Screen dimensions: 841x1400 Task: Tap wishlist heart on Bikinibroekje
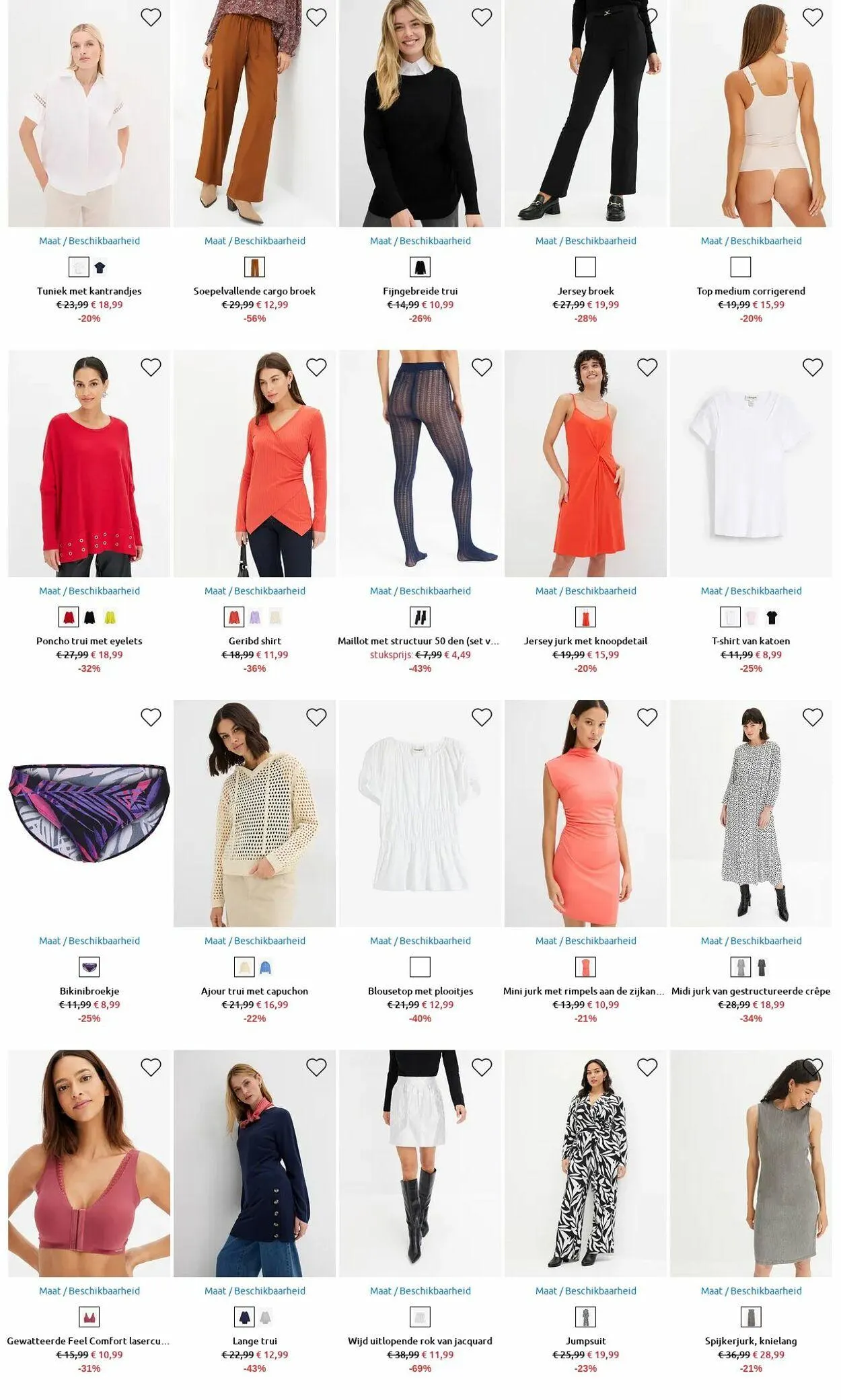coord(151,717)
